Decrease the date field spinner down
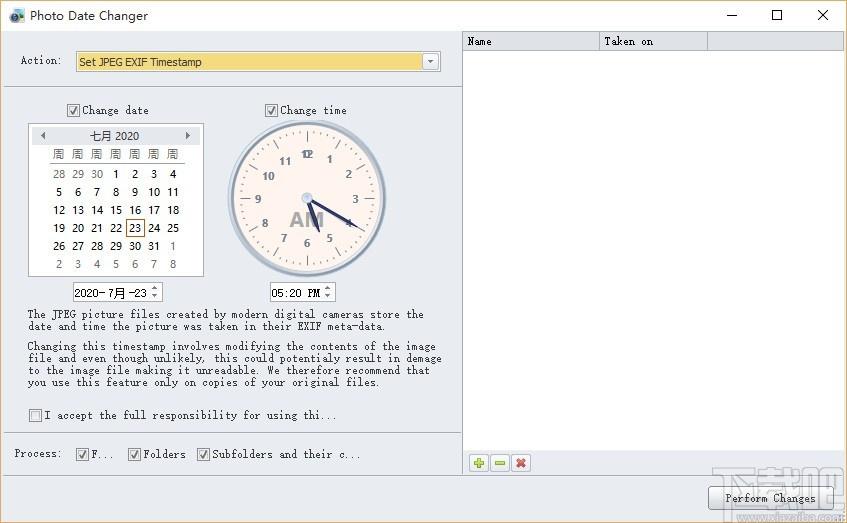This screenshot has width=847, height=523. coord(155,296)
